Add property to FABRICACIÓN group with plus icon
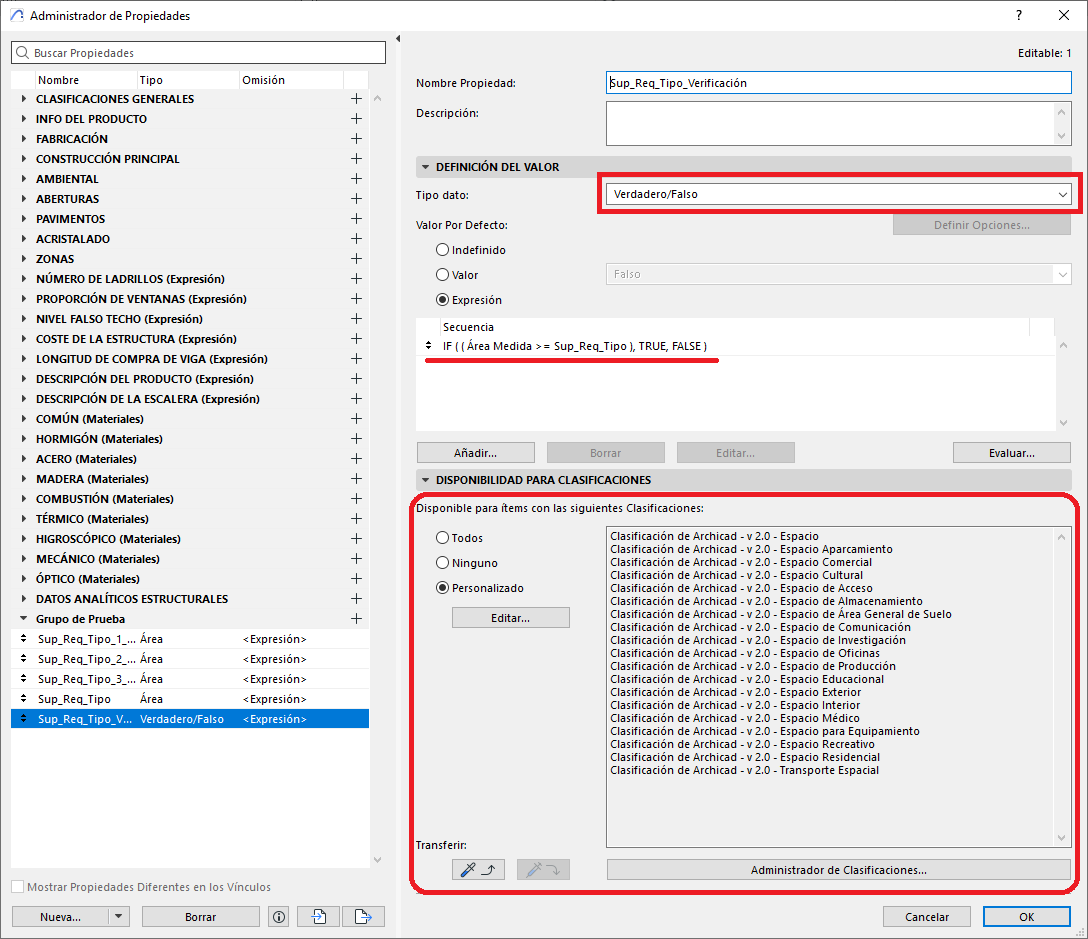1088x939 pixels. point(356,139)
